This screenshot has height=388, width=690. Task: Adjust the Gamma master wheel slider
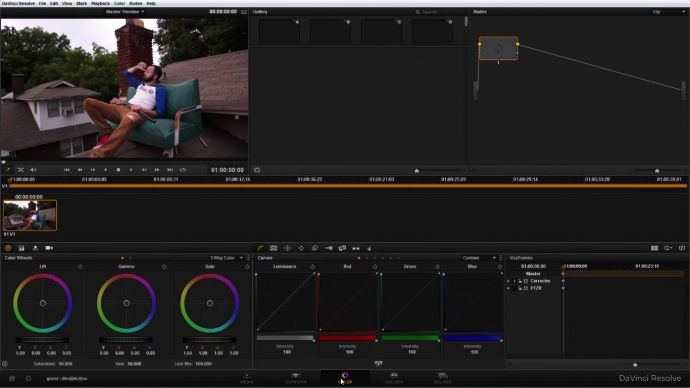[x=126, y=340]
